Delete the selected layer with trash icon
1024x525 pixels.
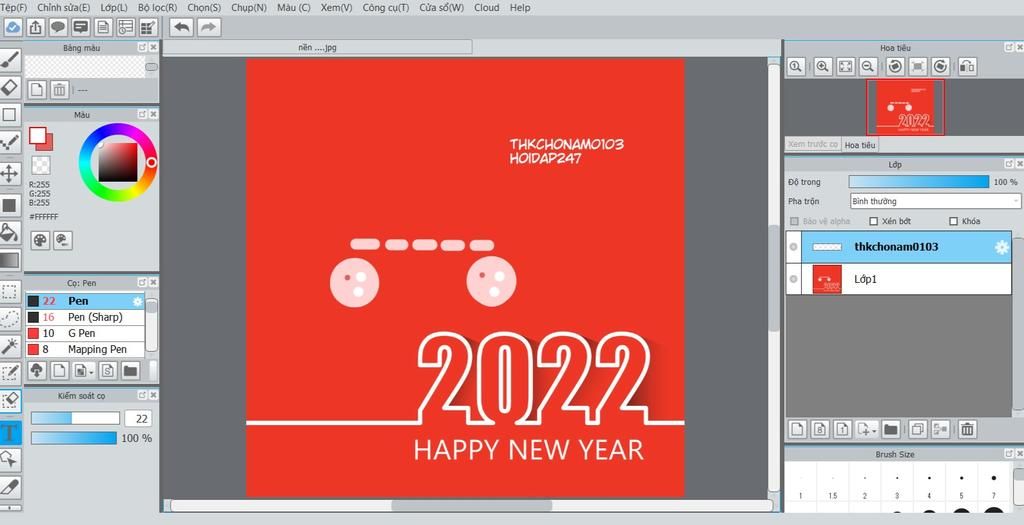(x=967, y=429)
